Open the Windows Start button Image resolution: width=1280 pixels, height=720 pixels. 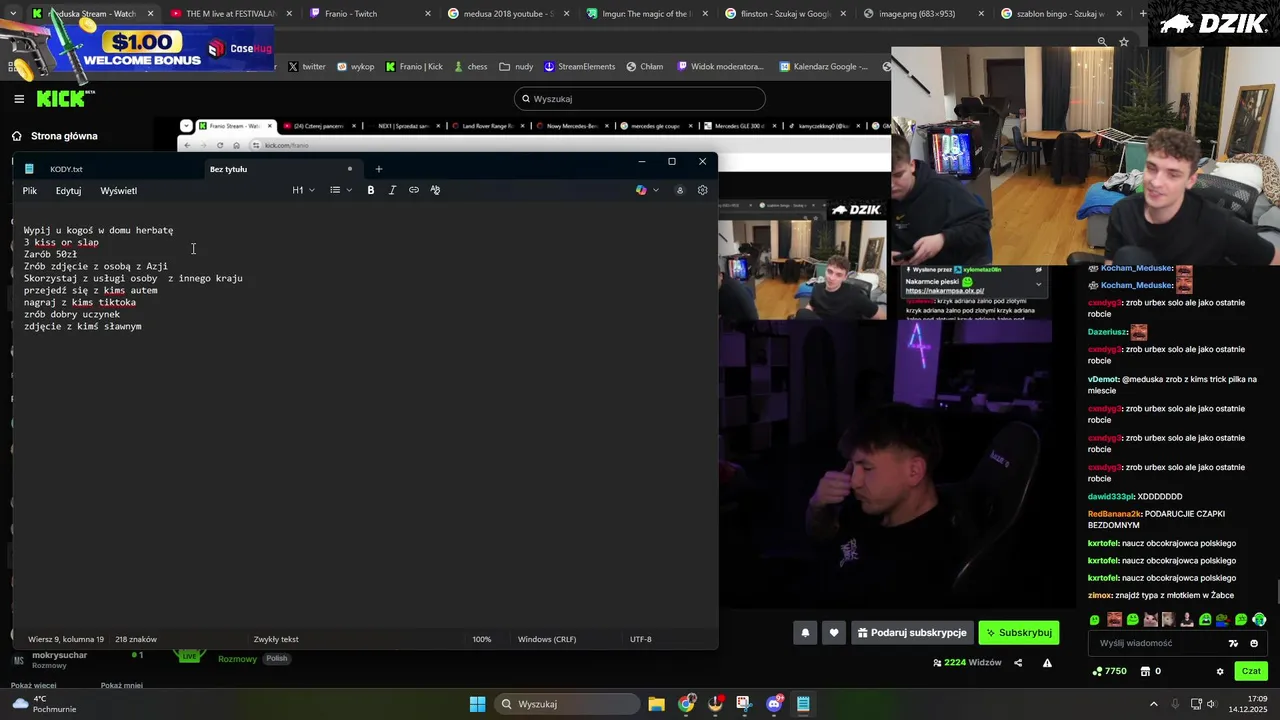(477, 704)
